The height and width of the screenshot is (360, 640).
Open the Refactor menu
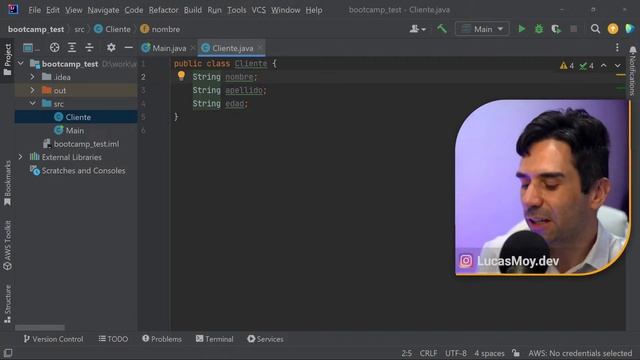163,10
